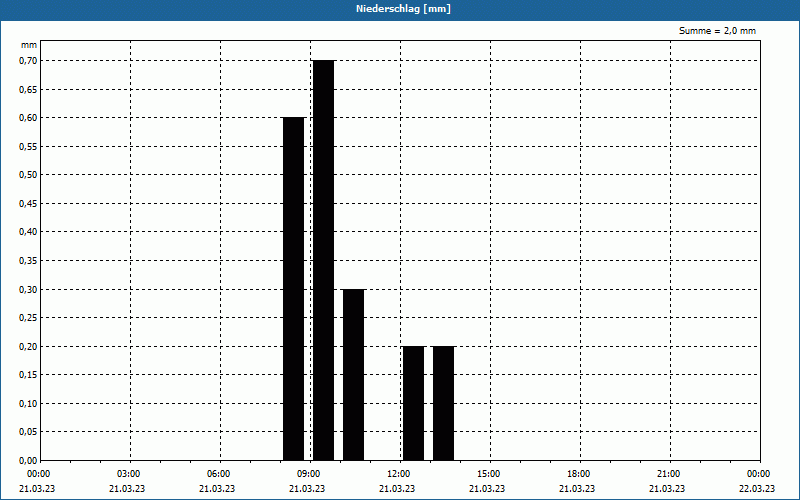Click the 21:00 time label
The height and width of the screenshot is (500, 800).
click(669, 474)
